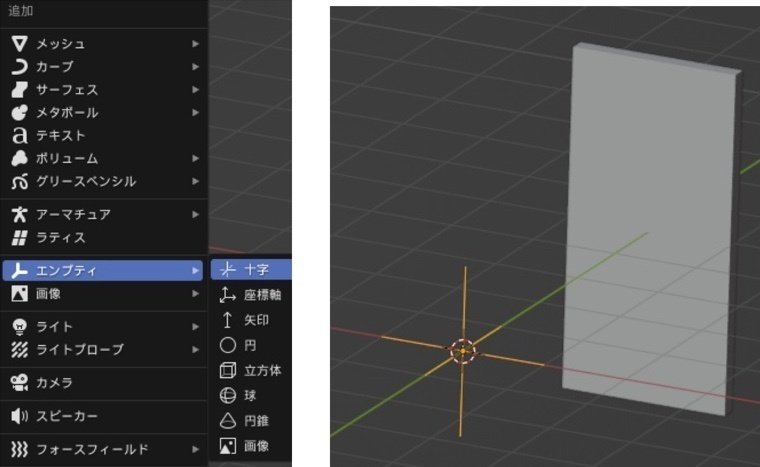This screenshot has width=760, height=467.
Task: Choose 座標軸 empty type
Action: pos(251,295)
